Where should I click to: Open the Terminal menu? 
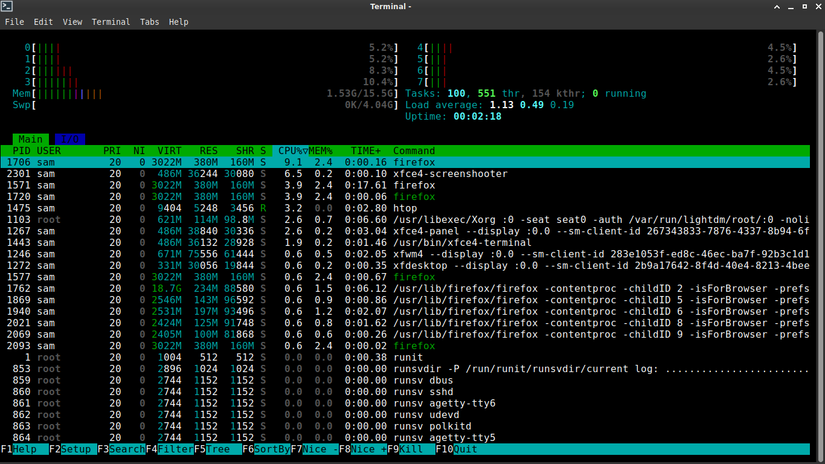110,21
